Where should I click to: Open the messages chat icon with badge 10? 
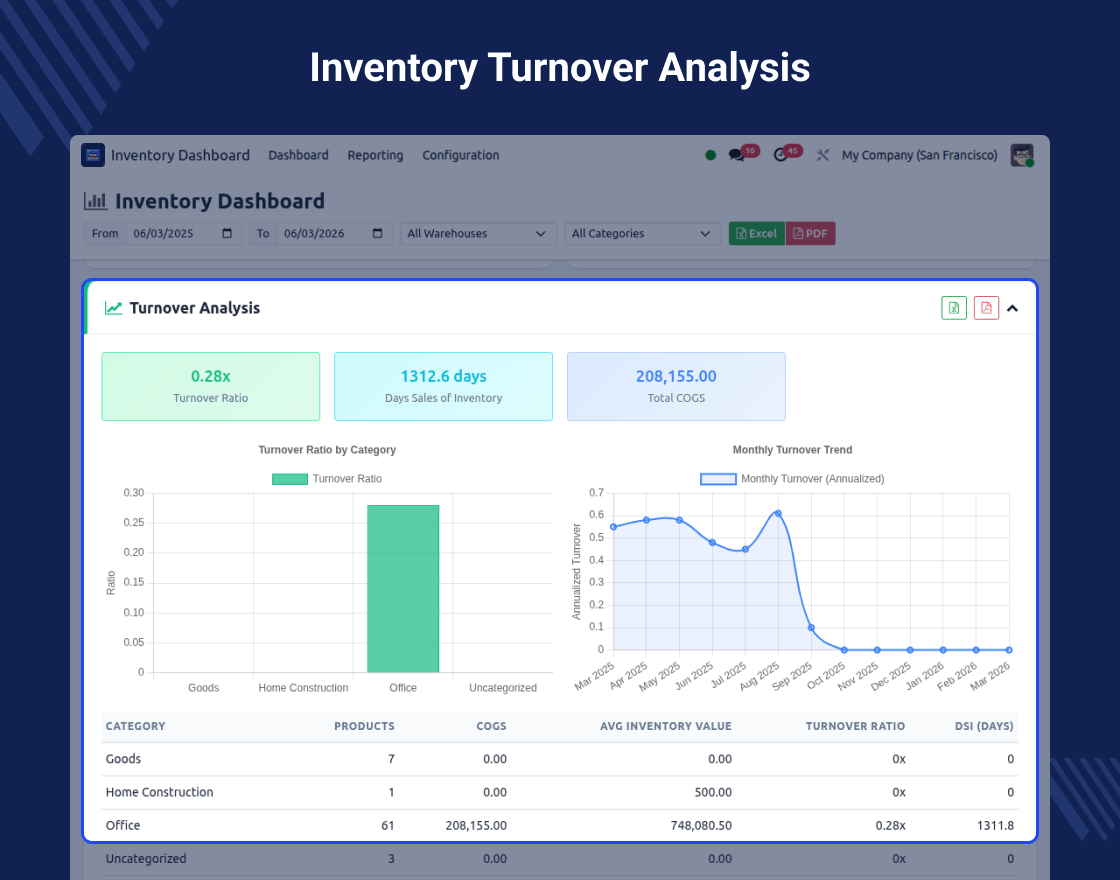point(736,155)
